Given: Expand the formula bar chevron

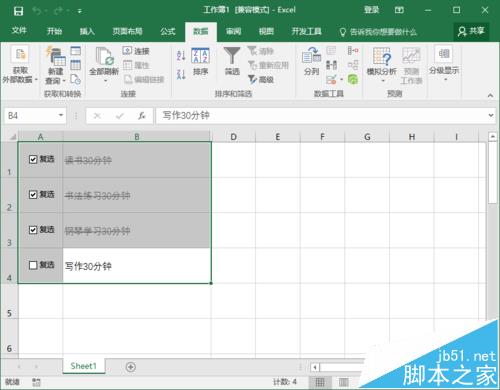Looking at the screenshot, I should (491, 115).
